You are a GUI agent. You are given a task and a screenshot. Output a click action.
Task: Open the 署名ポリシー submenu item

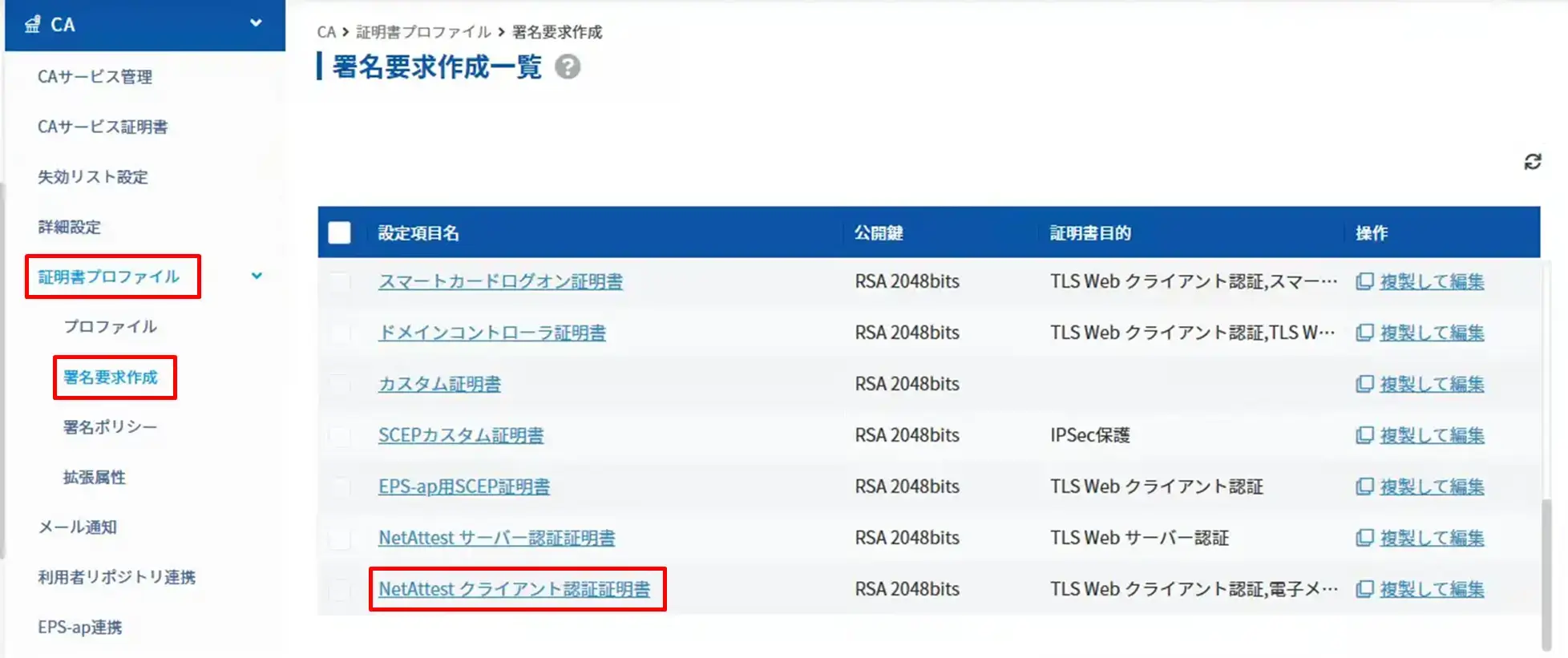[110, 427]
